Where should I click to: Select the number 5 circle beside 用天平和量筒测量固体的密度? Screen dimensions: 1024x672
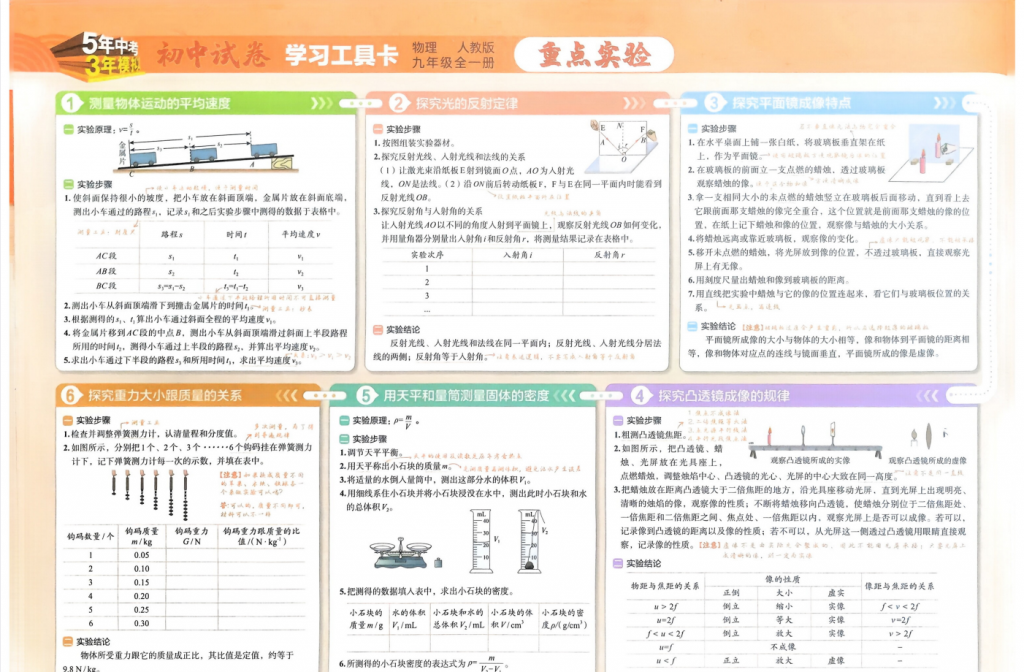point(366,395)
